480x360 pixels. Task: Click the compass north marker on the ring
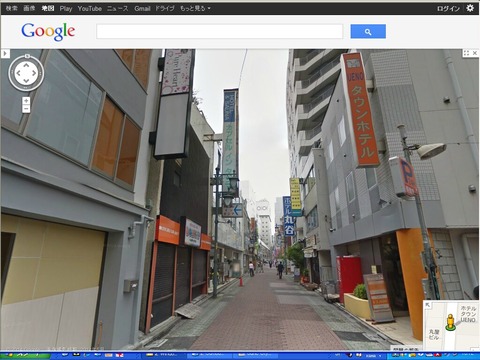pyautogui.click(x=27, y=56)
